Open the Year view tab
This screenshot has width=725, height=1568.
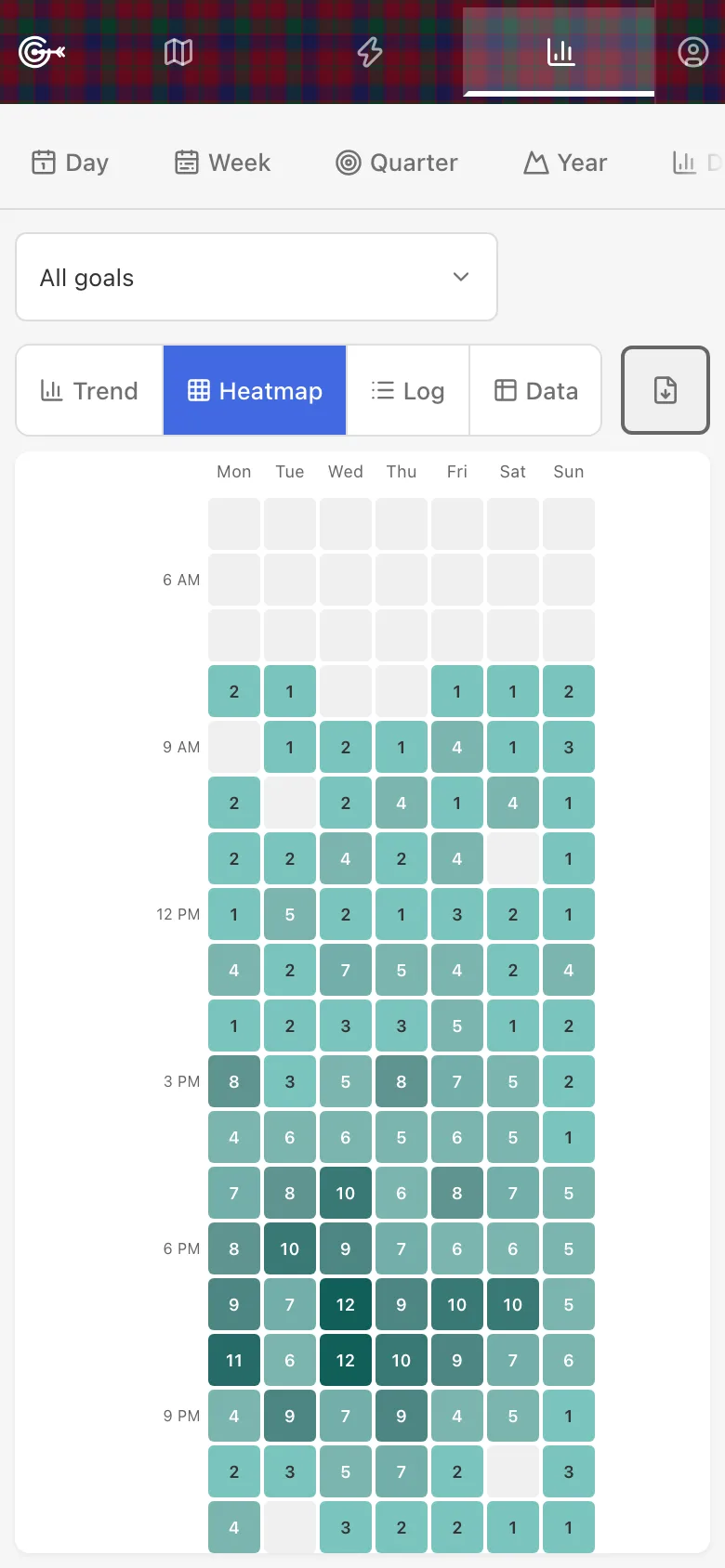coord(565,163)
